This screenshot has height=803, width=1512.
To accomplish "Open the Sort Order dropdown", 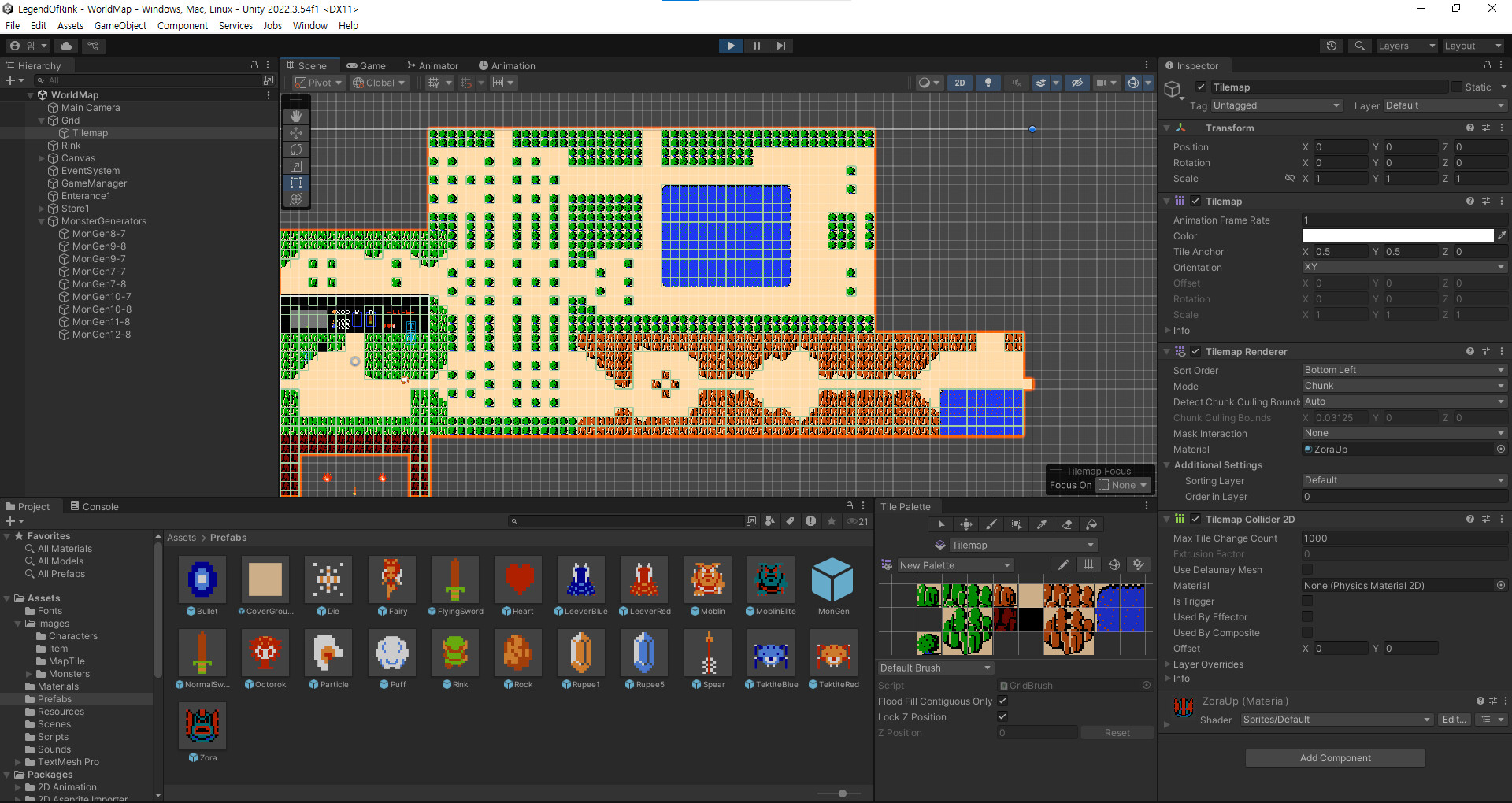I will [x=1403, y=370].
